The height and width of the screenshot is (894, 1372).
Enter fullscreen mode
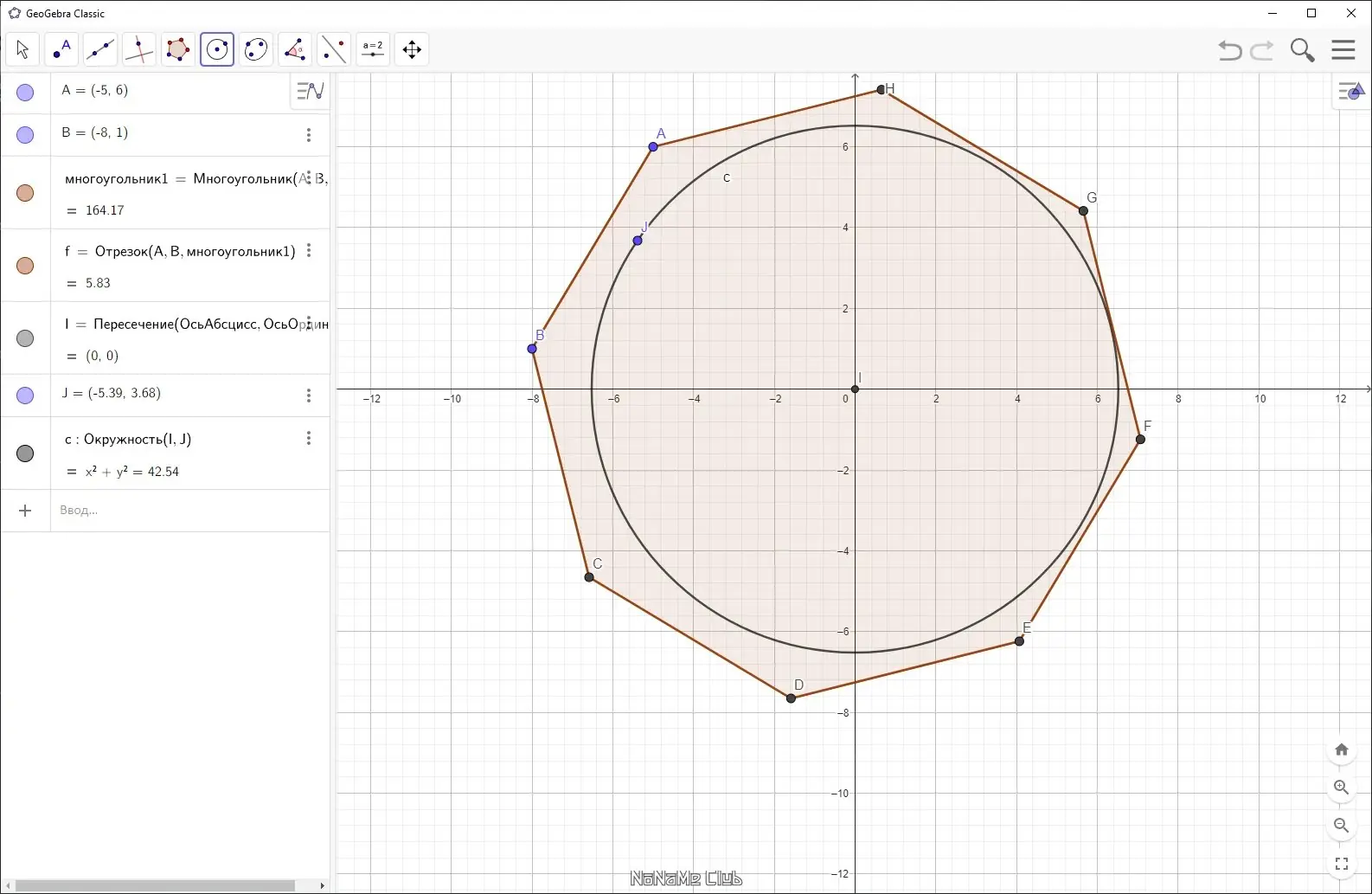[x=1342, y=864]
